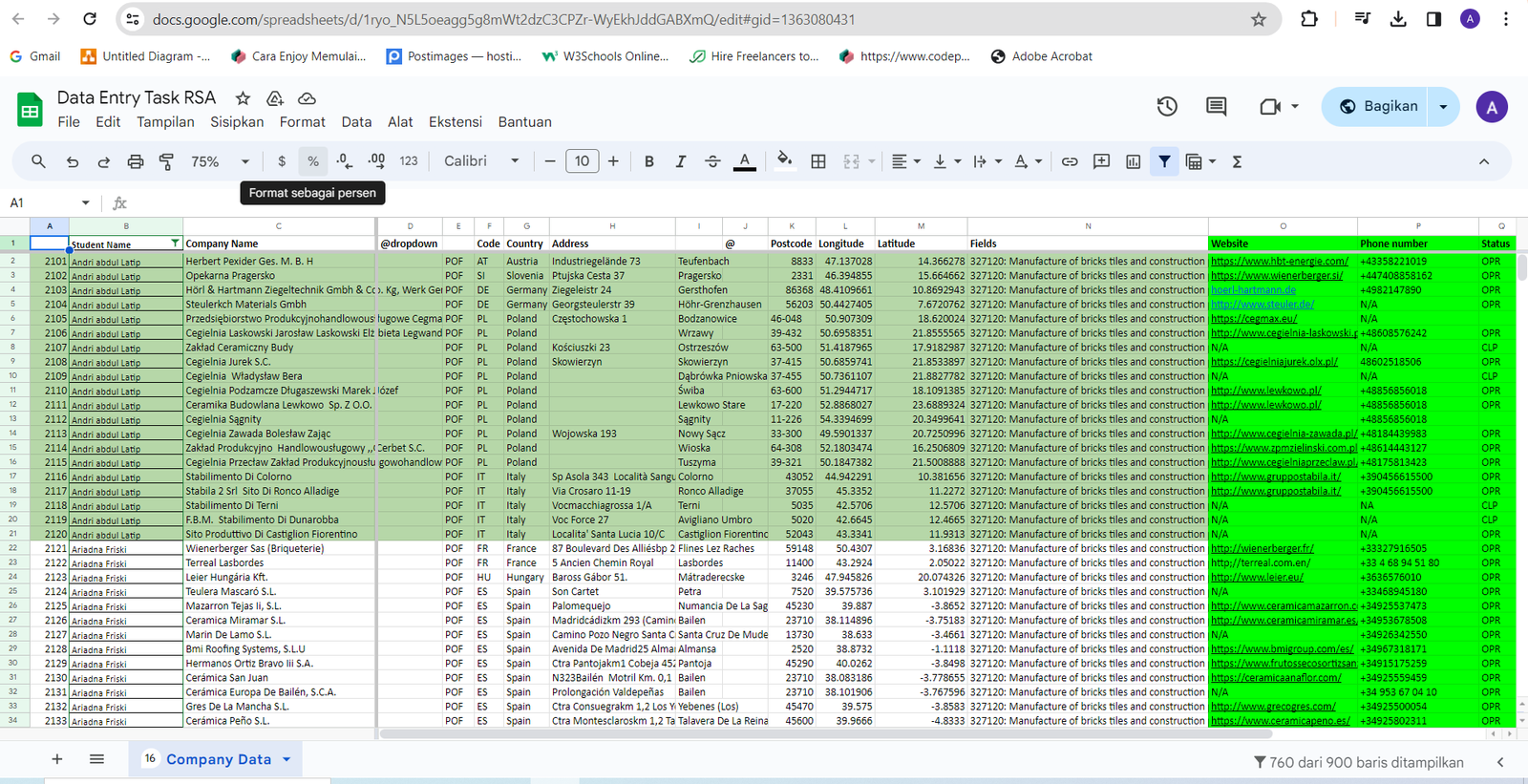Image resolution: width=1528 pixels, height=784 pixels.
Task: Open video call options arrow
Action: point(1295,106)
